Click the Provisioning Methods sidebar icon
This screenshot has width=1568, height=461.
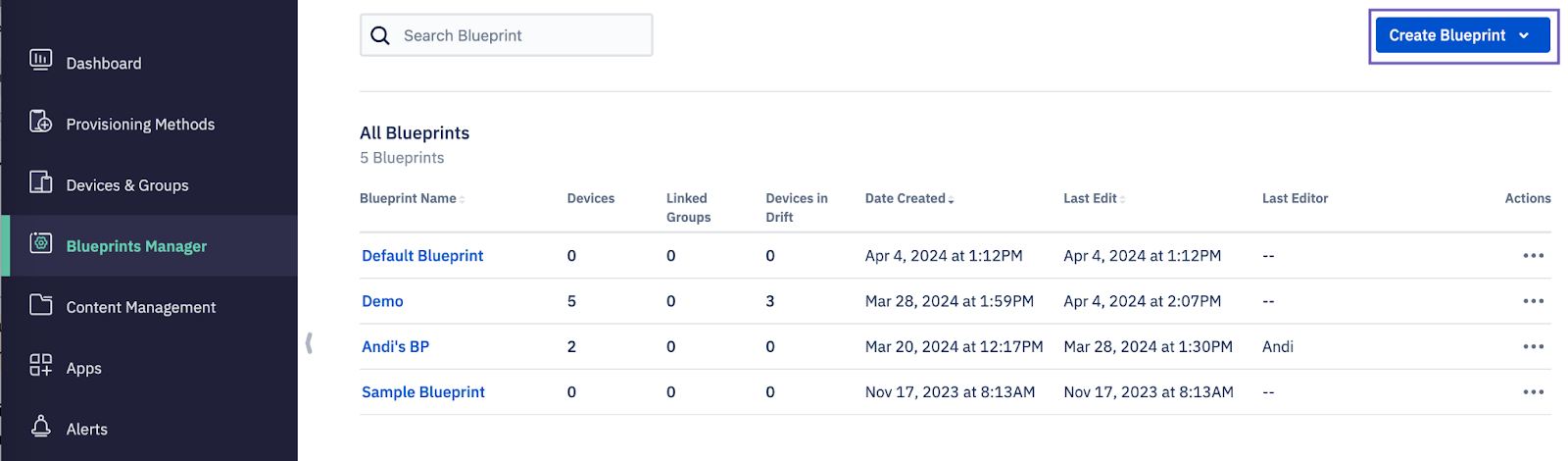pos(40,122)
